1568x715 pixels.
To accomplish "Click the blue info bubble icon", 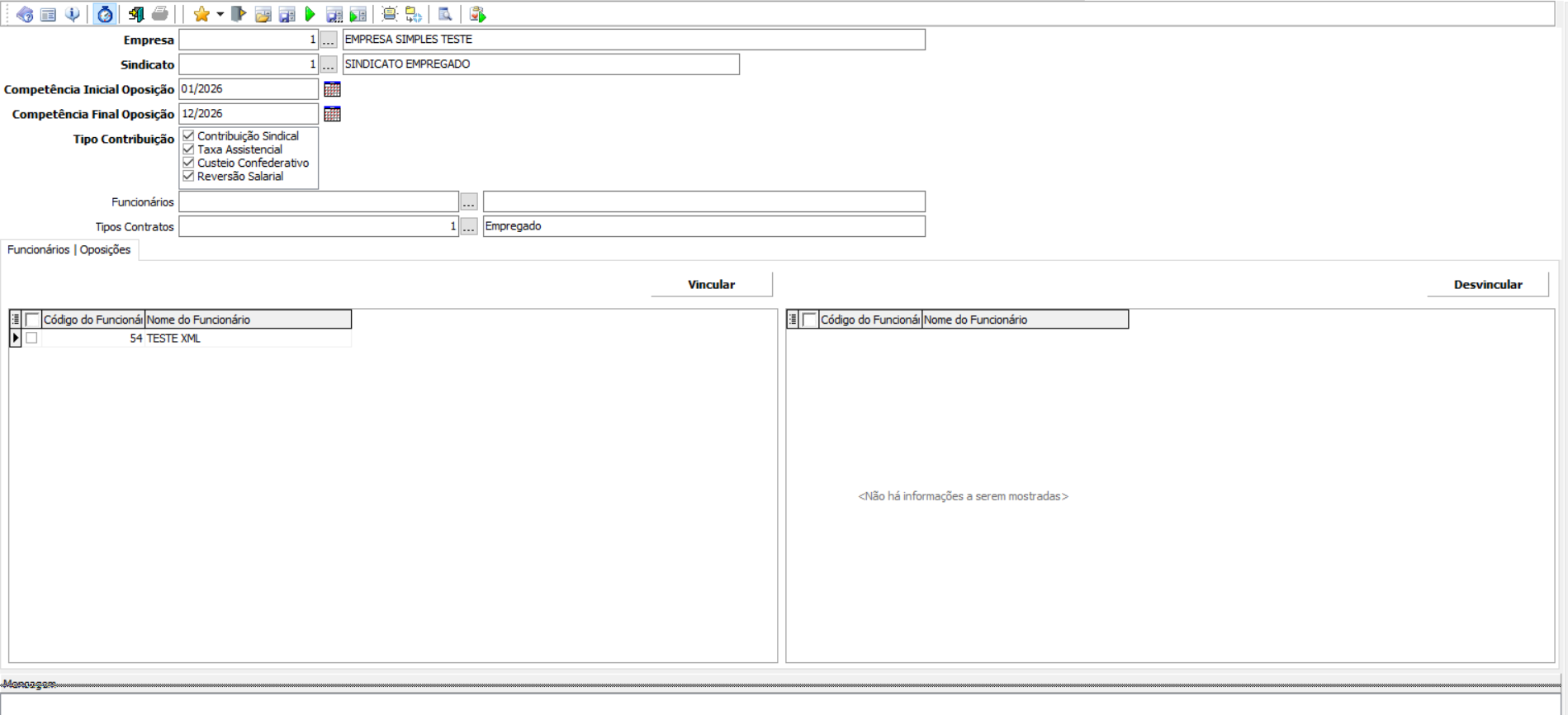I will coord(73,14).
